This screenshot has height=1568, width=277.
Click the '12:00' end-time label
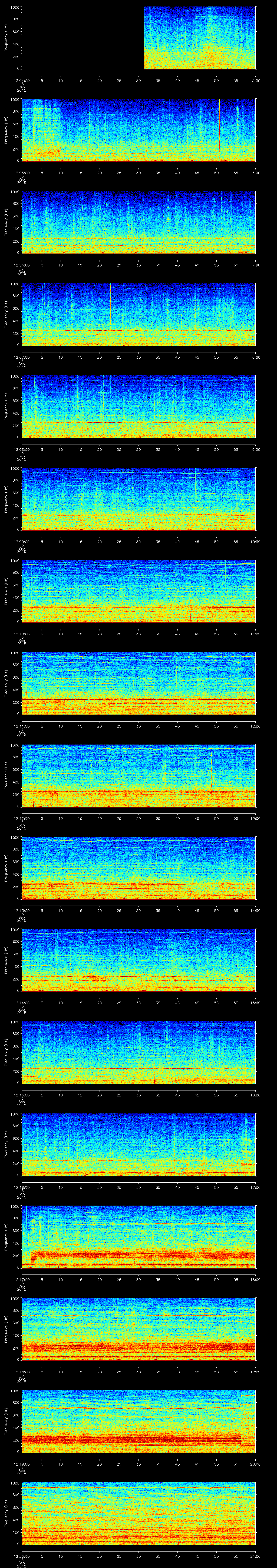(x=255, y=726)
